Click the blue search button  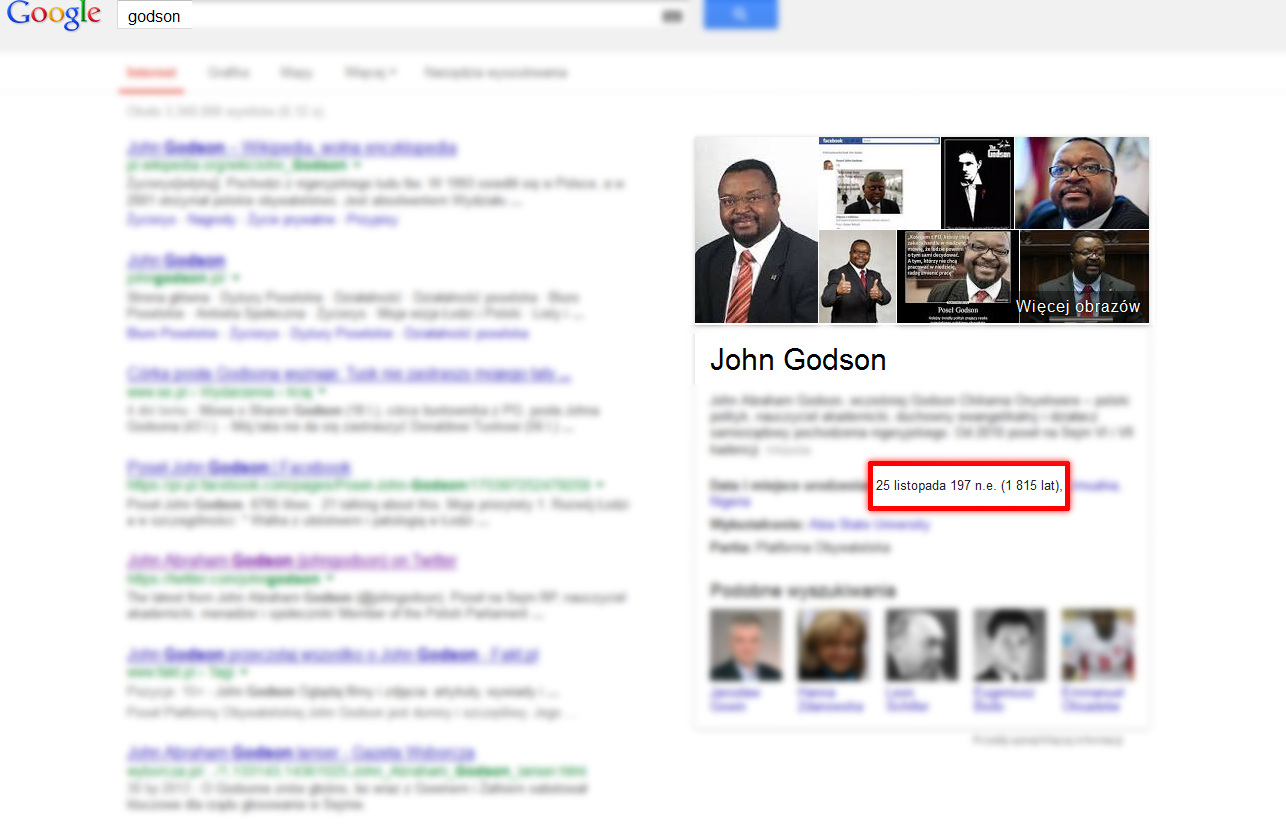740,14
